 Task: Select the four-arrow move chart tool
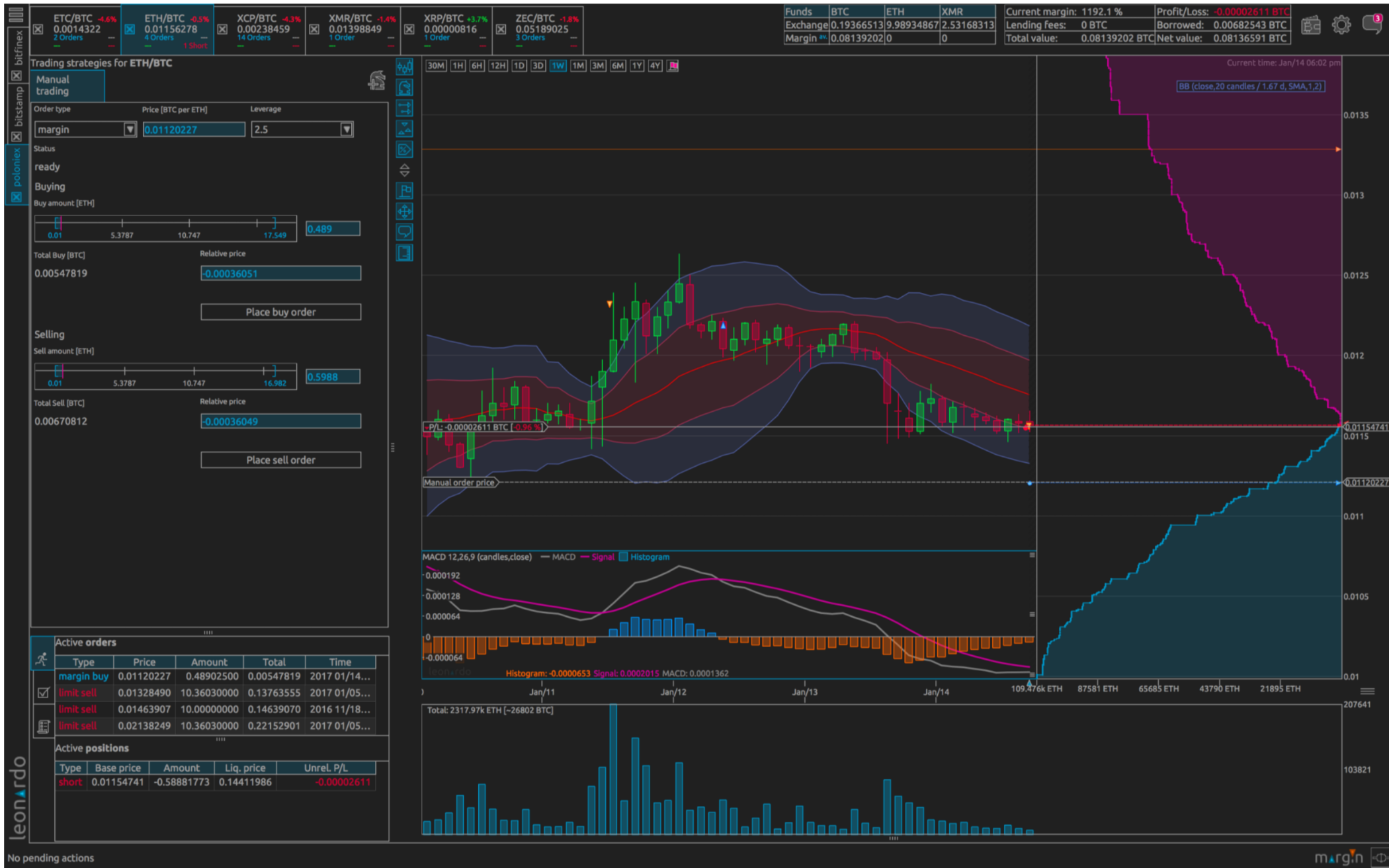point(404,212)
